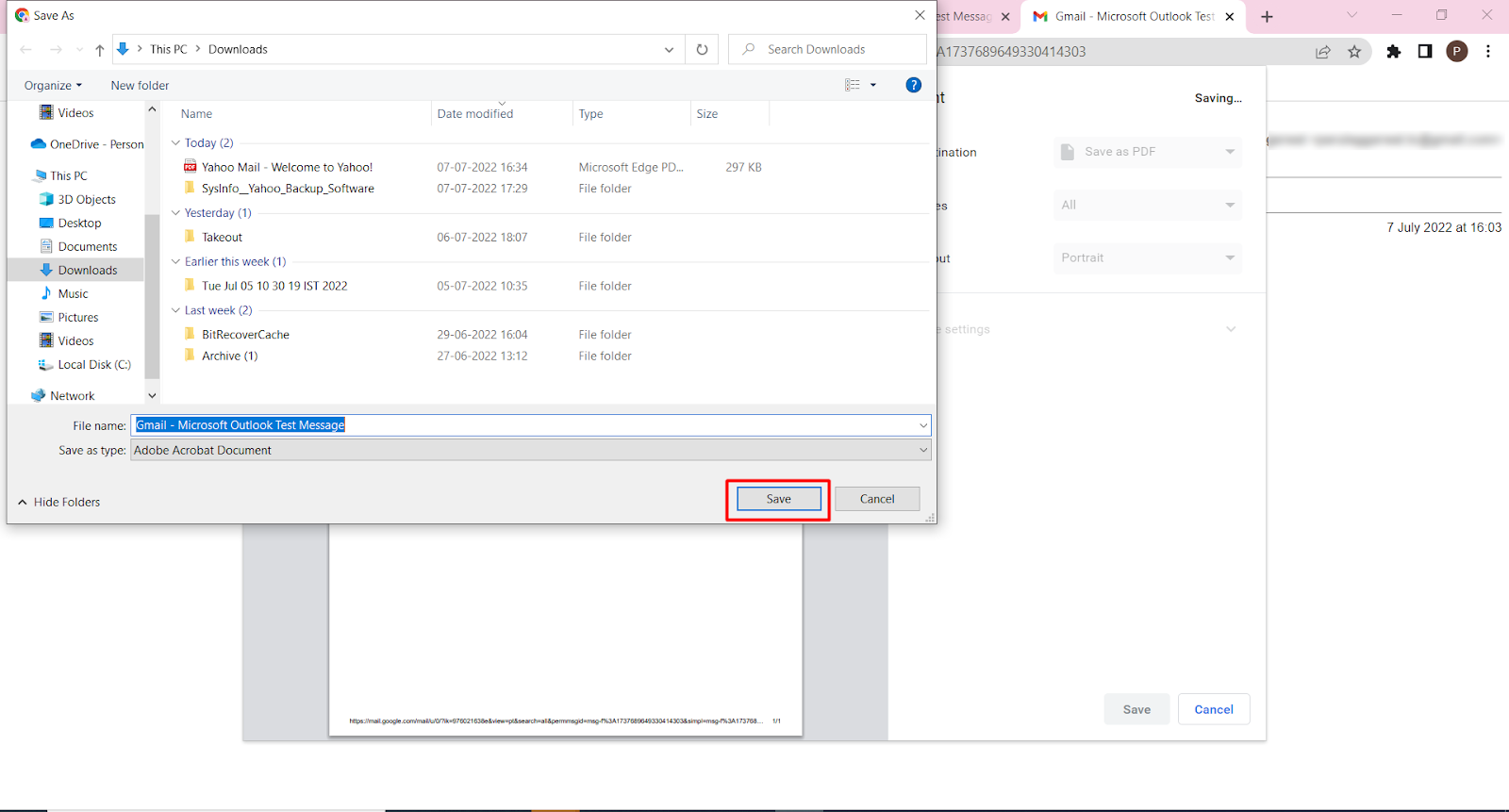Open Desktop in navigation pane
The height and width of the screenshot is (812, 1509).
pos(79,224)
